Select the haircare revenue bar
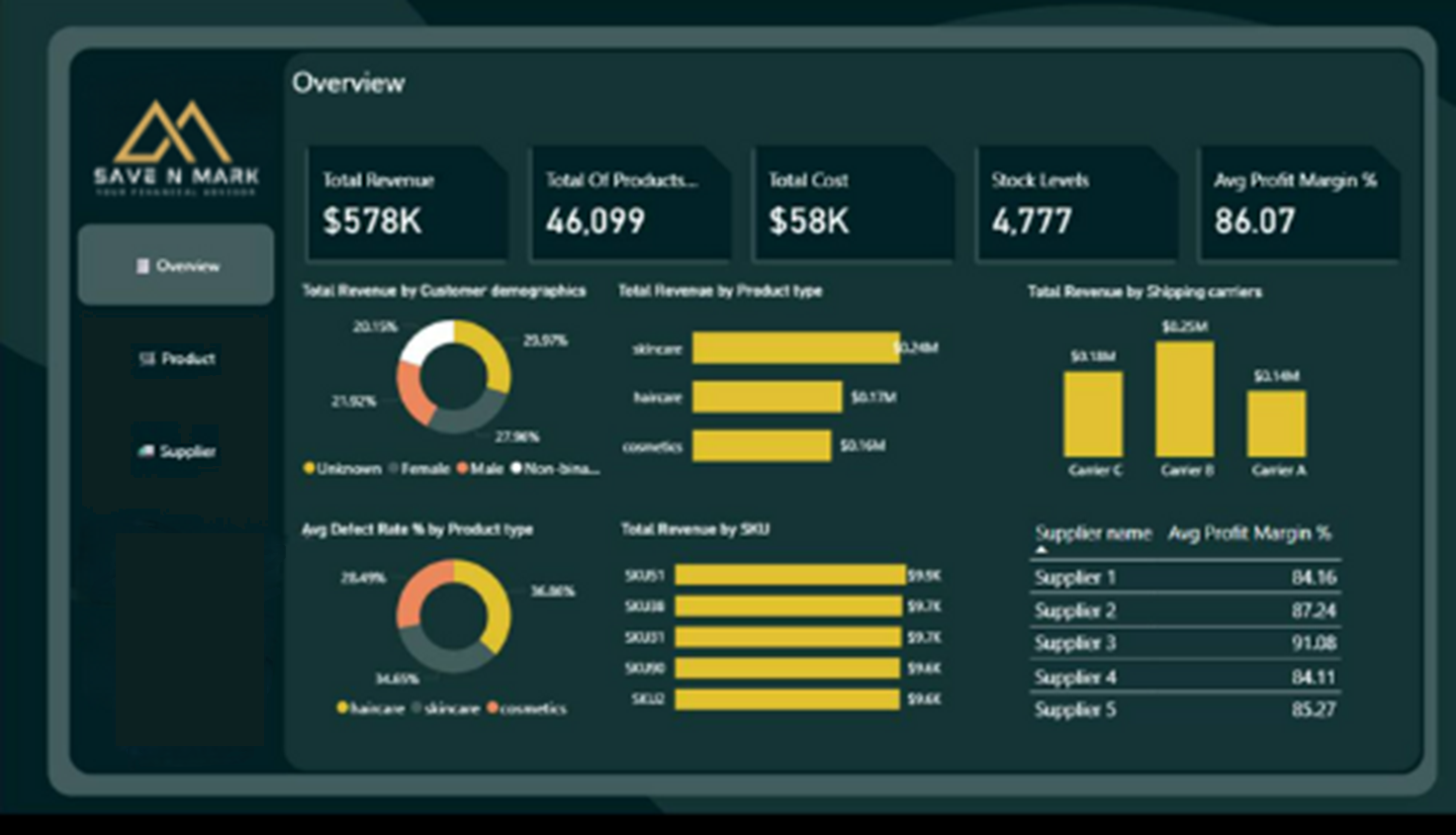Viewport: 1456px width, 835px height. pos(767,397)
